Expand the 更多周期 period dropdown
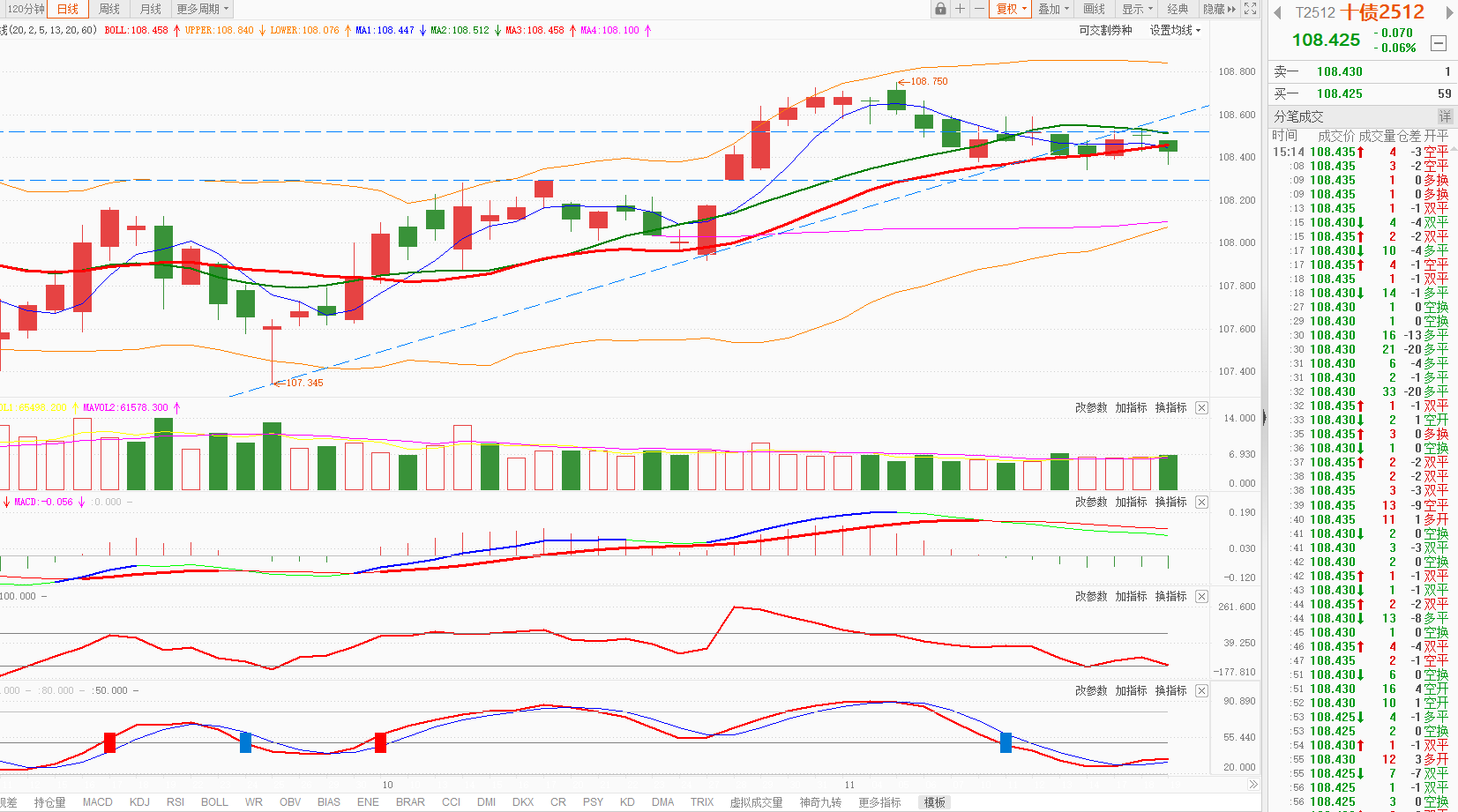 click(203, 9)
